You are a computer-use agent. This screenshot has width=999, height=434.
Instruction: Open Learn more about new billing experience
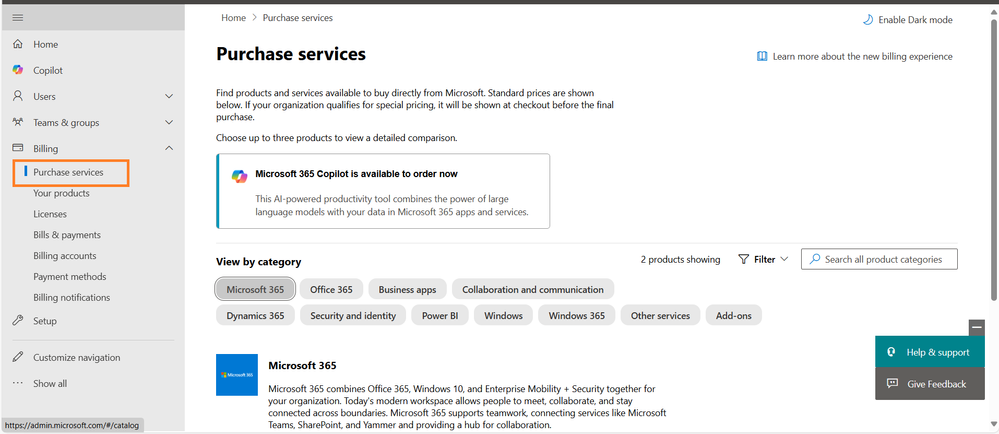854,56
